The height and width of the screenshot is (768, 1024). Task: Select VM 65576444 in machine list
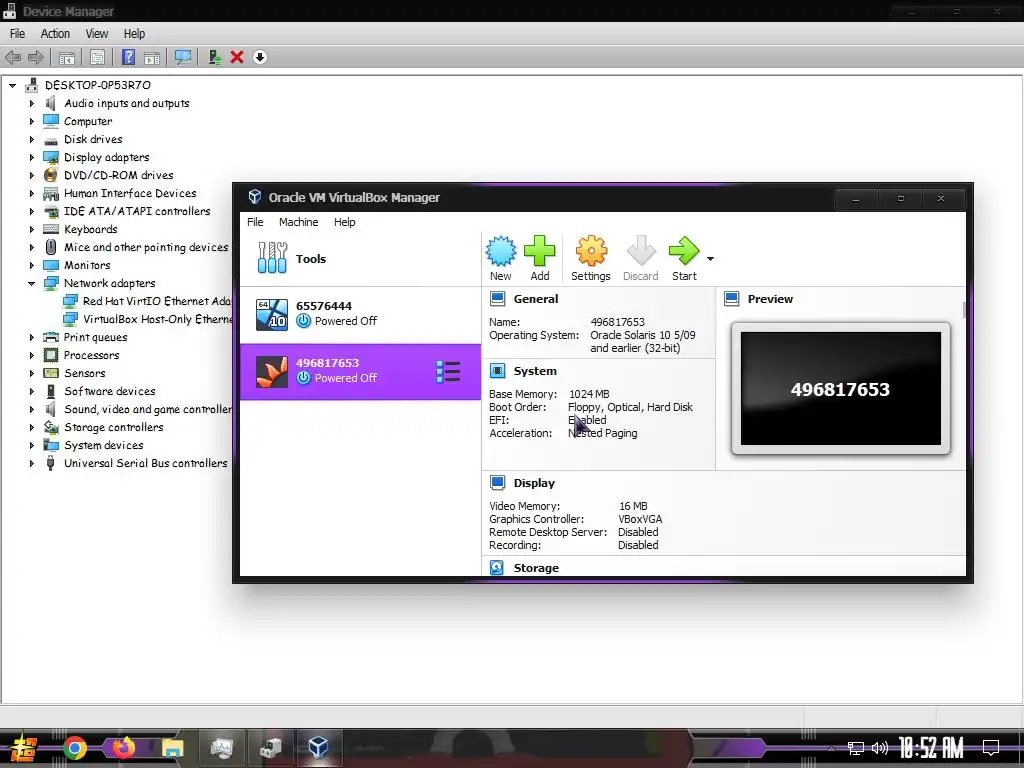[x=360, y=314]
